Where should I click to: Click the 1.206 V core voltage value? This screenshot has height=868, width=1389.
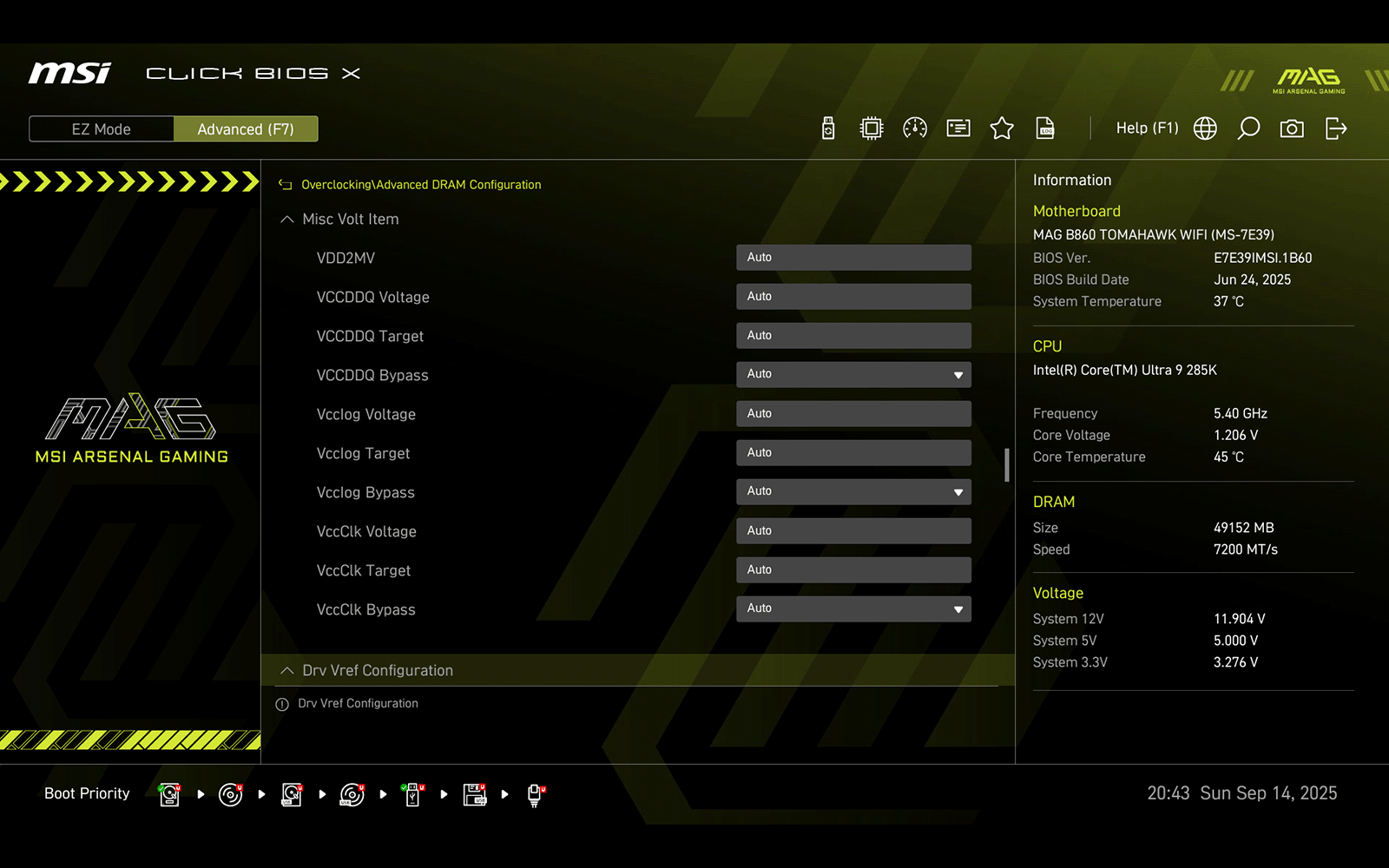(1236, 435)
